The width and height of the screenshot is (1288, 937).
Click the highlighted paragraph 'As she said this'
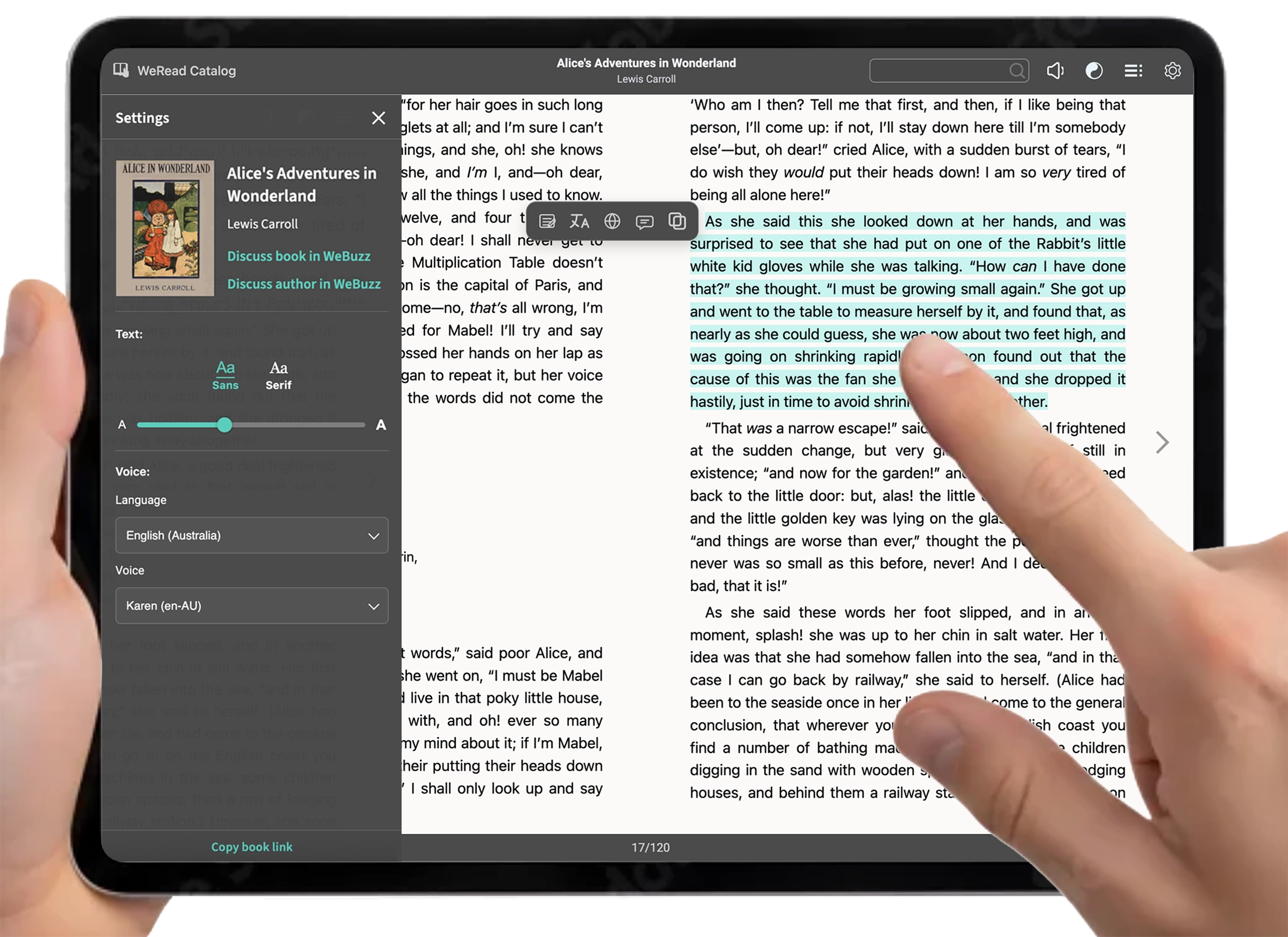[907, 311]
